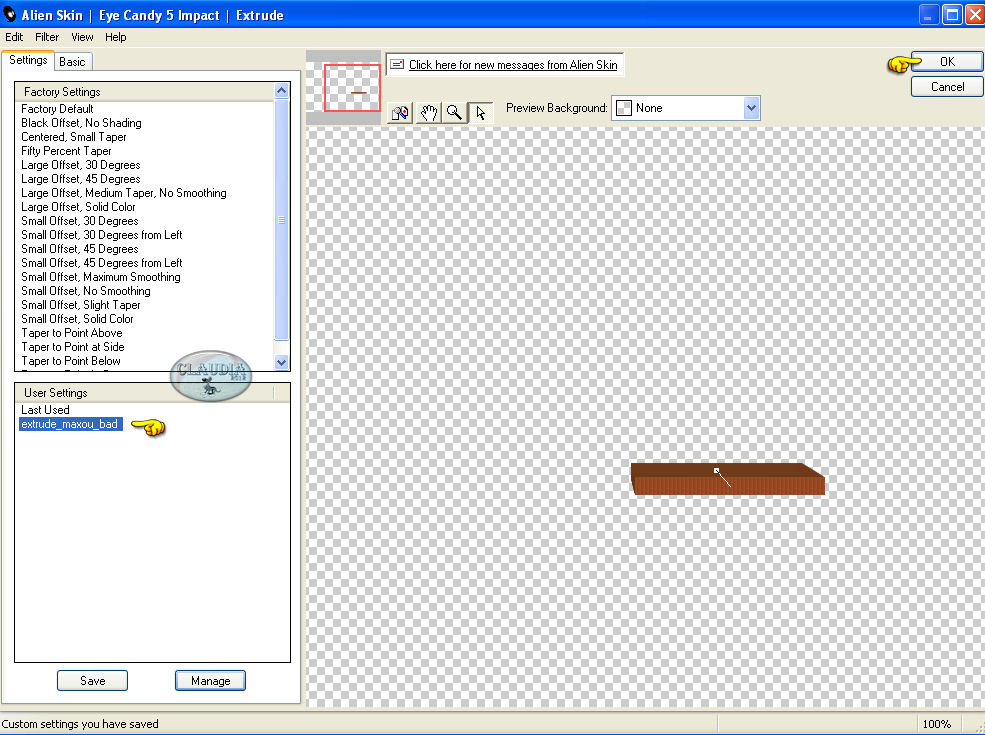Select Taper to Point Above preset
The height and width of the screenshot is (735, 985).
click(72, 333)
